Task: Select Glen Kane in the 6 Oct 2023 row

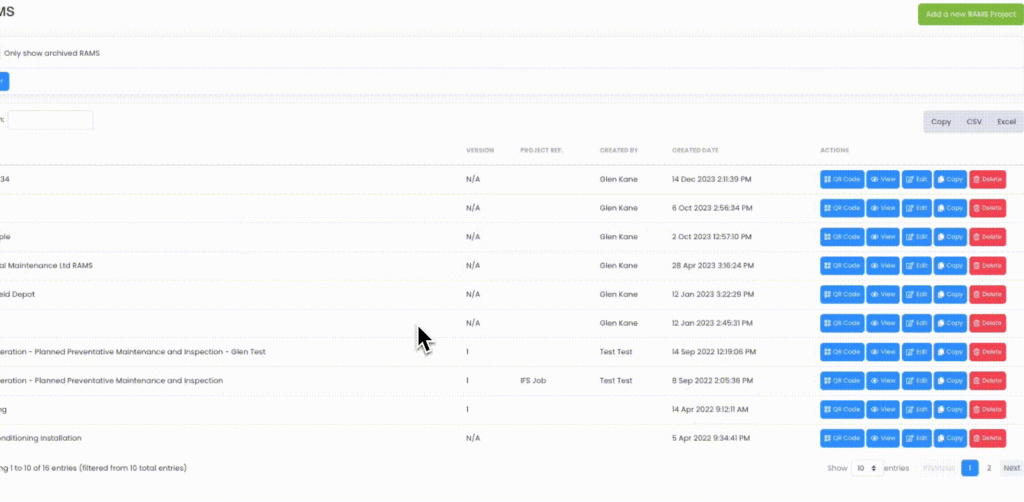Action: tap(618, 208)
